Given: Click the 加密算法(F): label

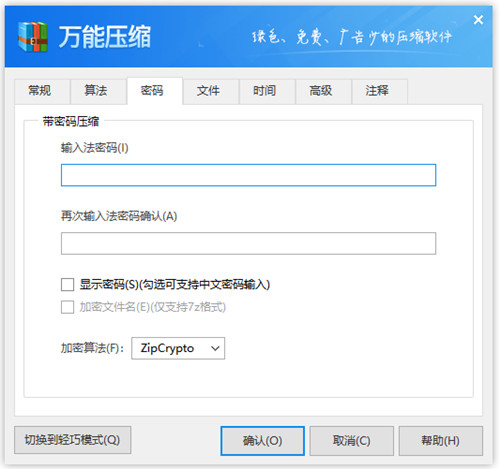Looking at the screenshot, I should tap(92, 348).
